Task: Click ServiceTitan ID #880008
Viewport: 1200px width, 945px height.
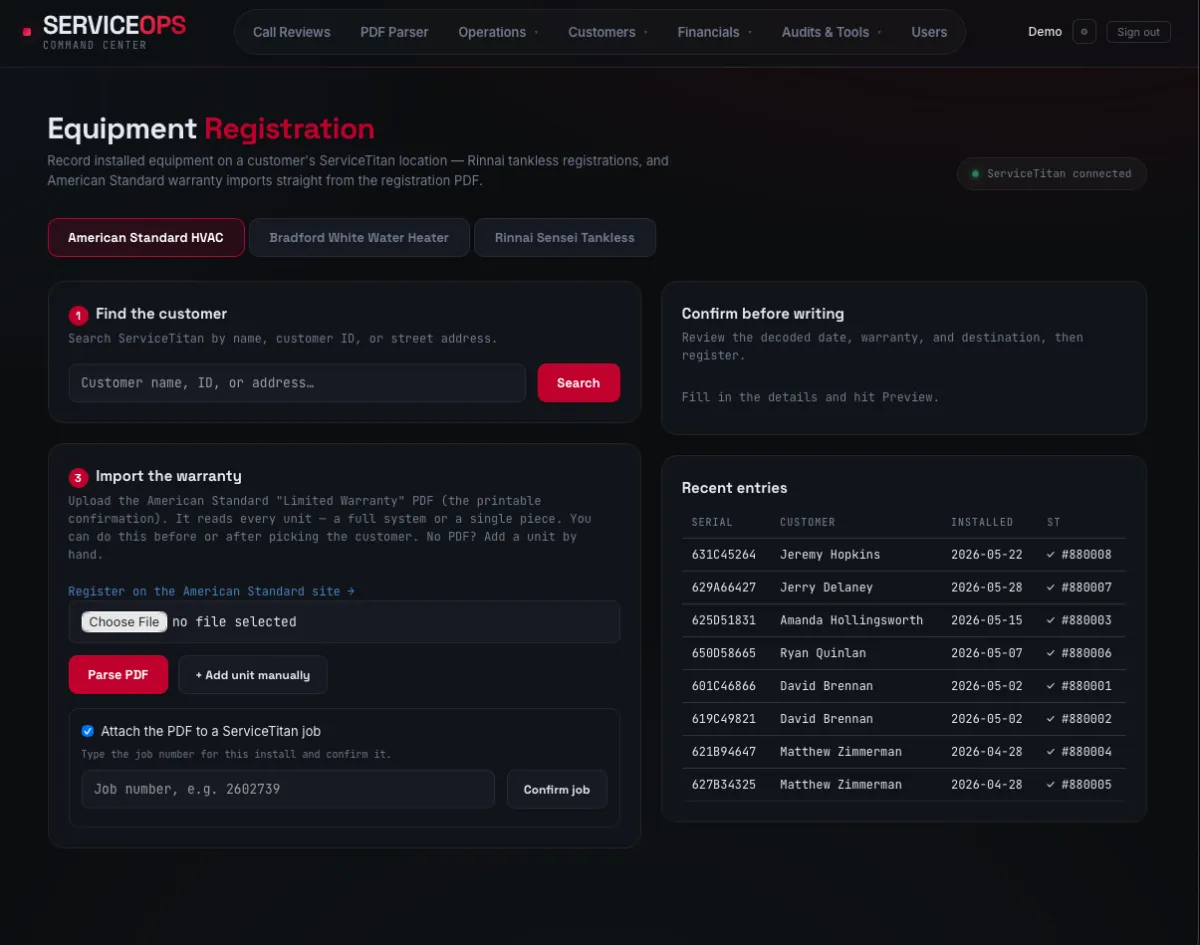Action: 1086,554
